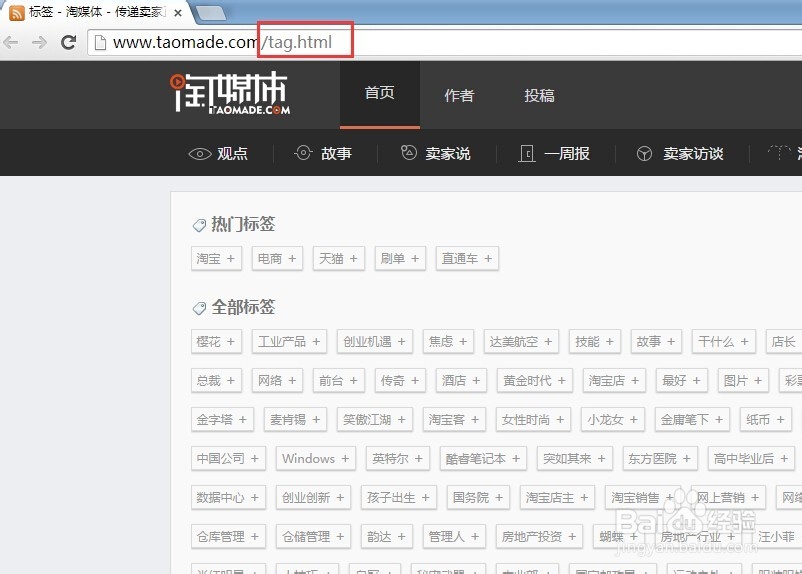Select the hot tag 天猫
Screen dimensions: 802x574
pyautogui.click(x=339, y=258)
